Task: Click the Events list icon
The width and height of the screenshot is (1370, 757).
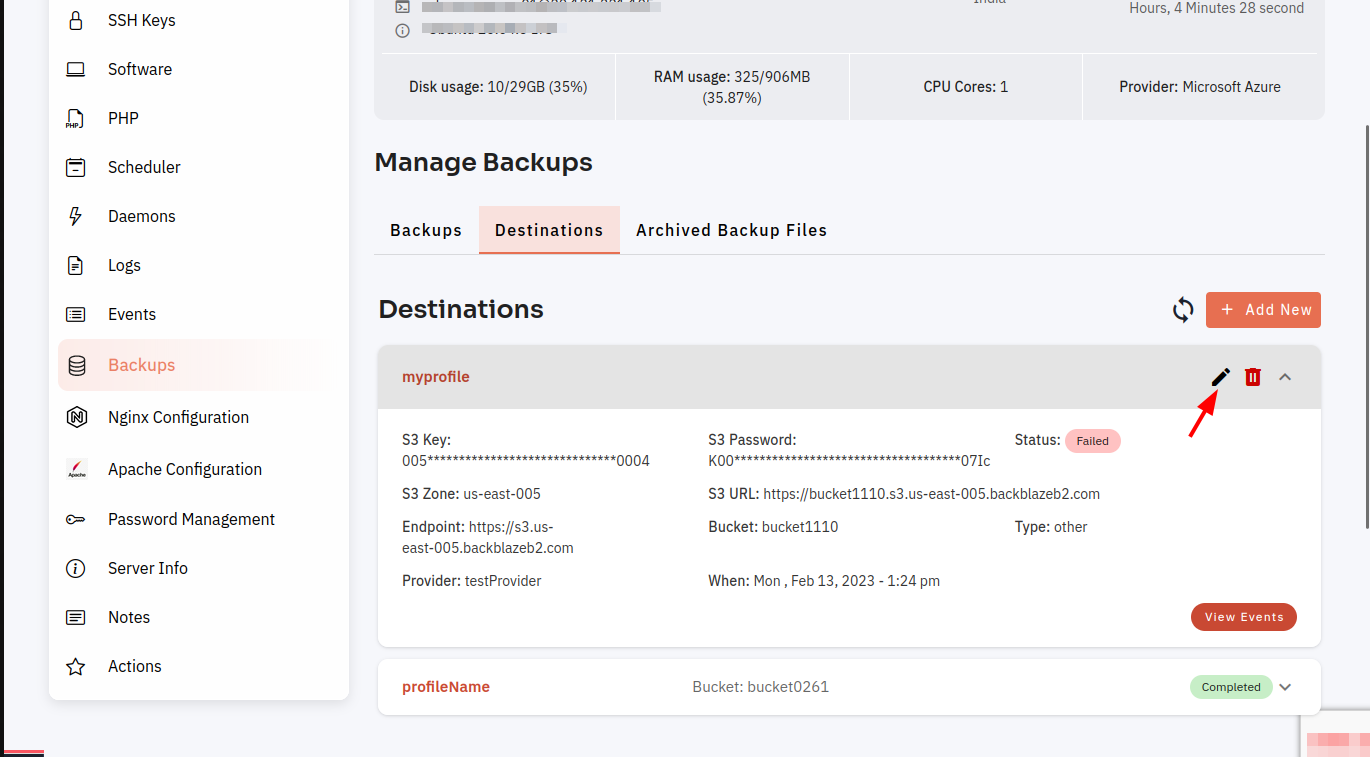Action: click(76, 314)
